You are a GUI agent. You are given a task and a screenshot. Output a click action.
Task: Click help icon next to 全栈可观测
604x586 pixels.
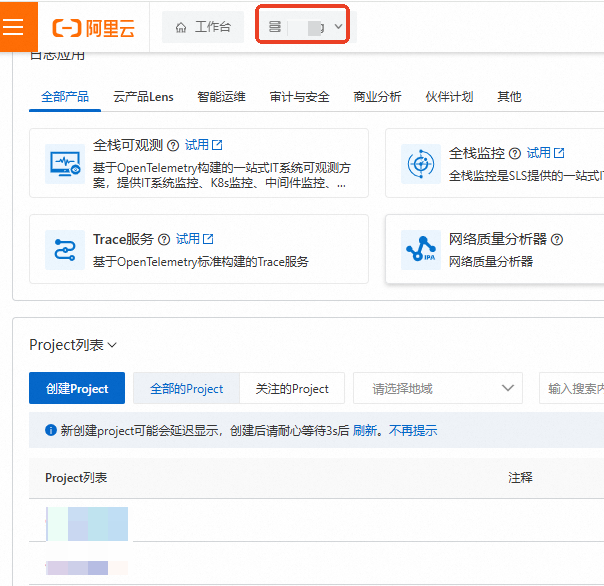(x=173, y=146)
